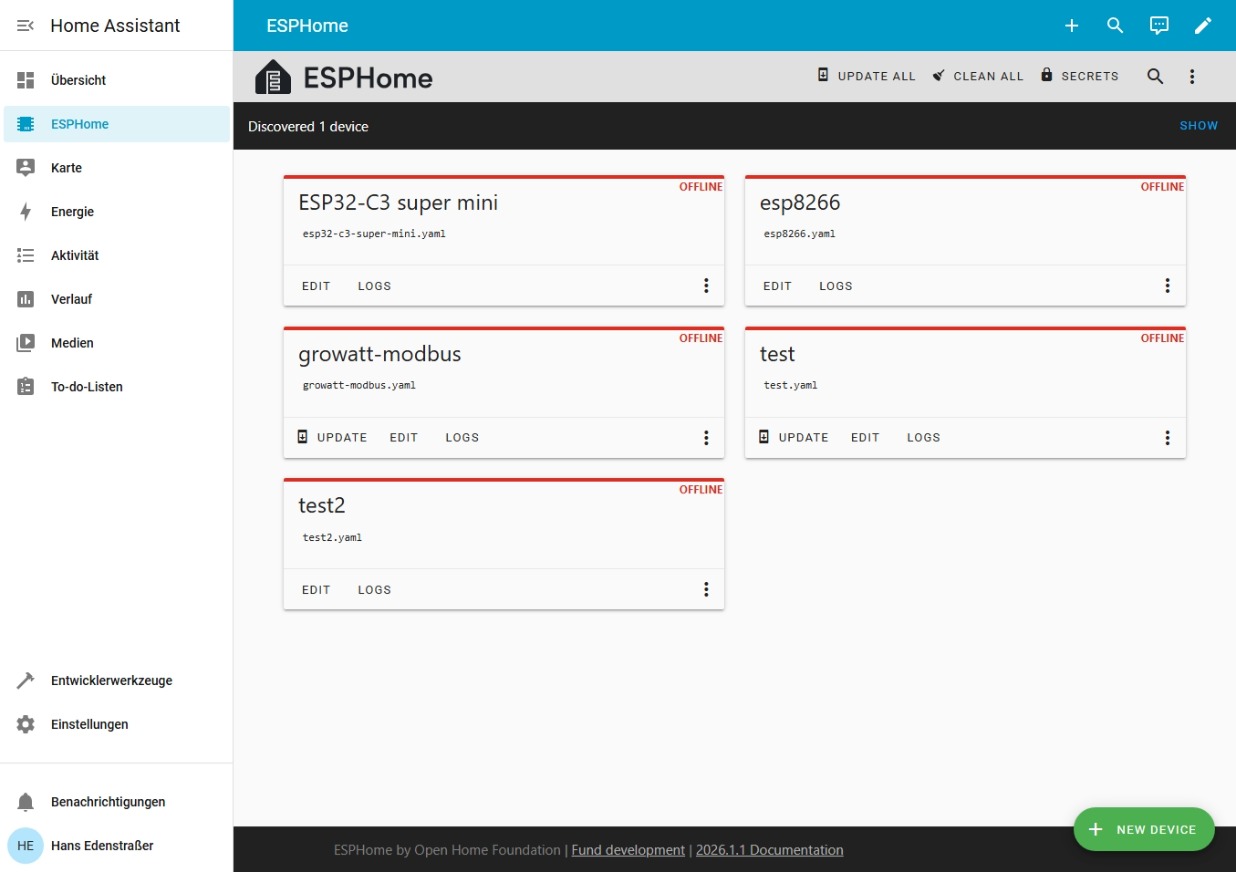Click the esp8266.yaml filename
The width and height of the screenshot is (1236, 872).
[800, 234]
